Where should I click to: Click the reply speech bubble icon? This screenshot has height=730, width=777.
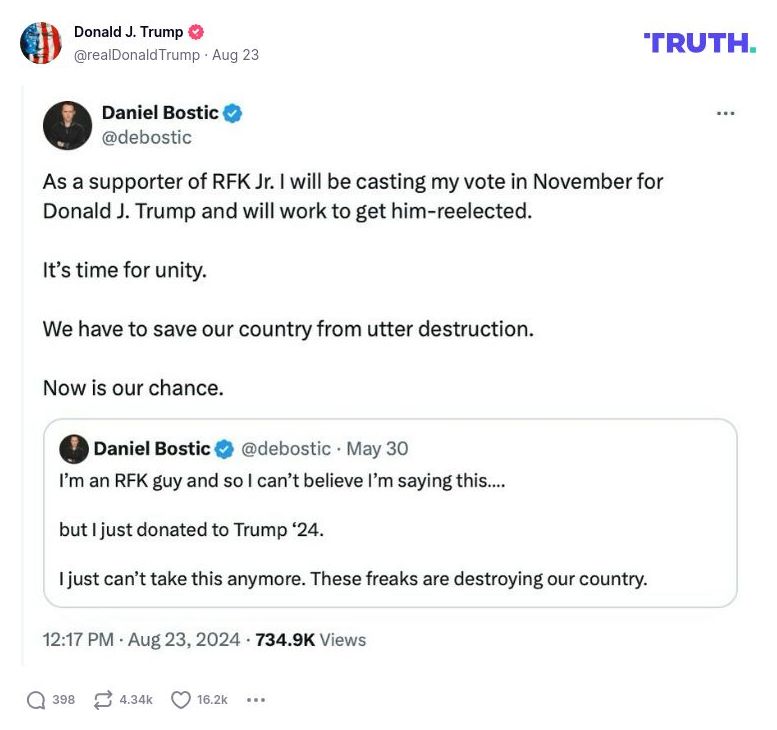[36, 700]
